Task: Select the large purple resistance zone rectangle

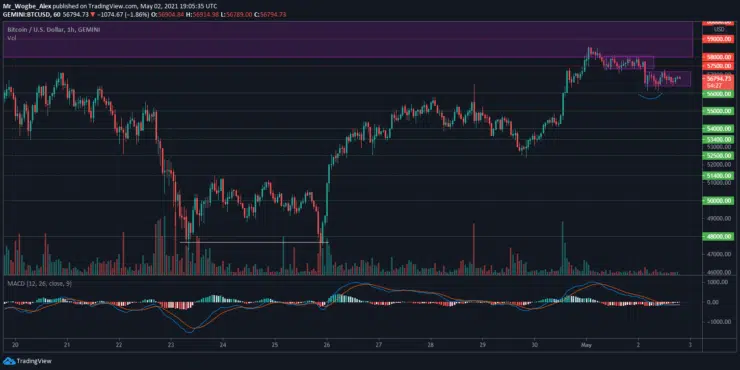Action: (348, 40)
